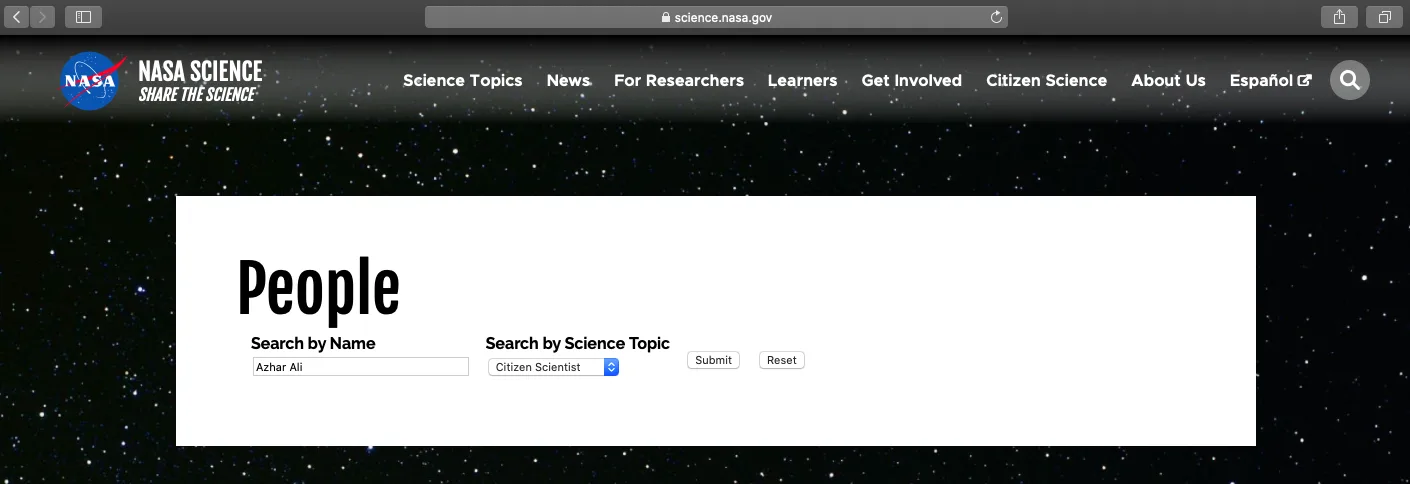Image resolution: width=1410 pixels, height=484 pixels.
Task: Open the Safari share icon
Action: pyautogui.click(x=1339, y=17)
